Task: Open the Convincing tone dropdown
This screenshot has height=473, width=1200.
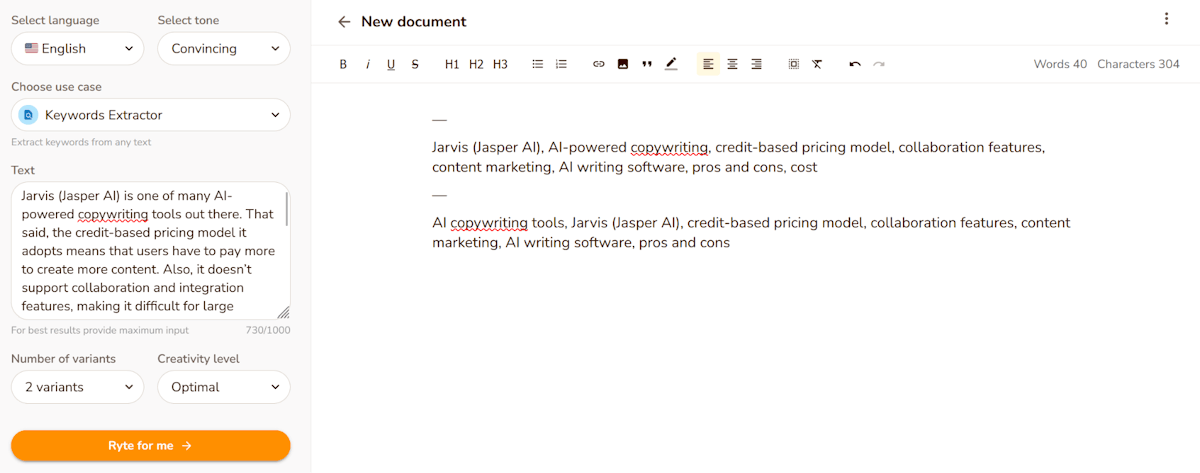Action: pos(224,48)
